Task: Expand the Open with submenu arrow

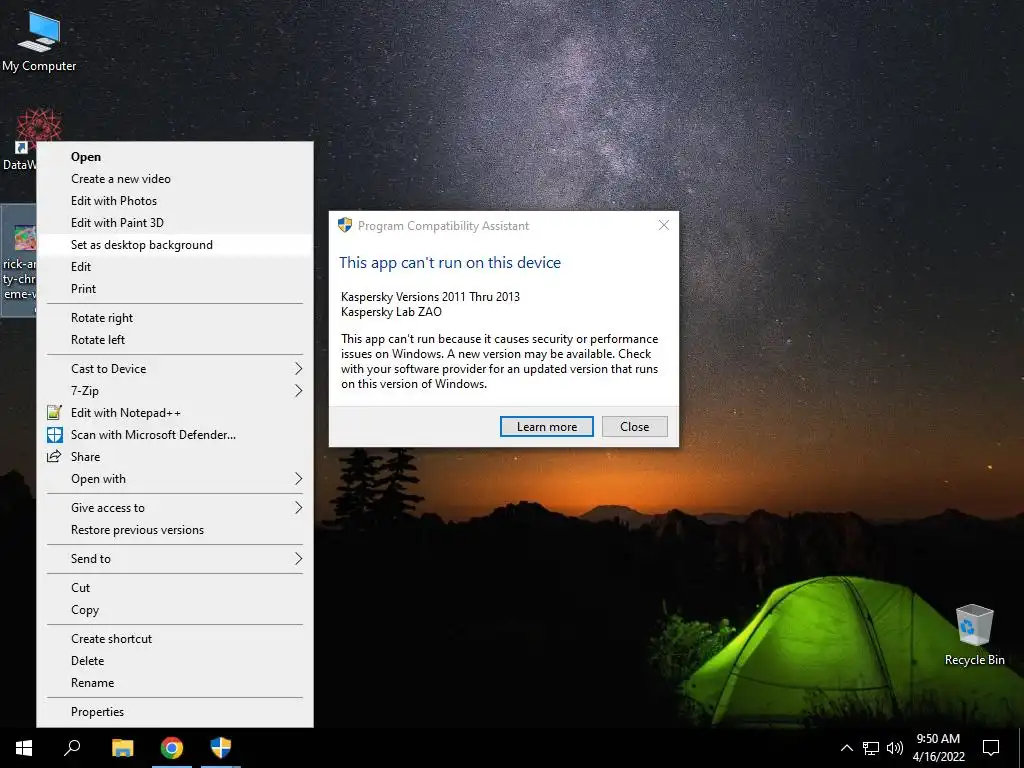Action: (298, 479)
